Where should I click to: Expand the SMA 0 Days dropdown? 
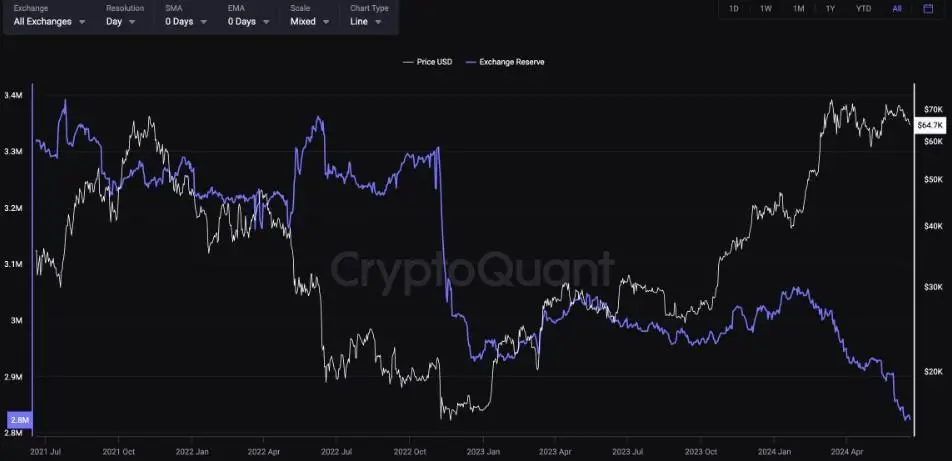pyautogui.click(x=186, y=21)
